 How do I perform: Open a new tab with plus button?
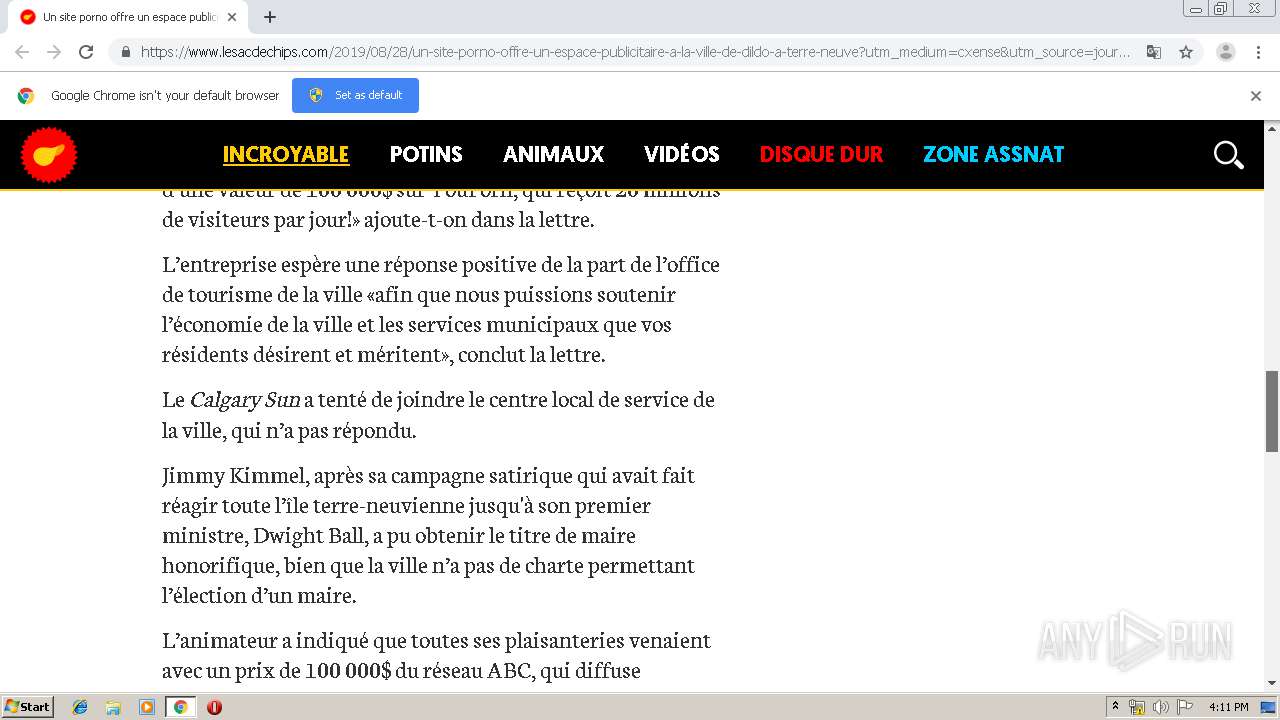pyautogui.click(x=270, y=17)
